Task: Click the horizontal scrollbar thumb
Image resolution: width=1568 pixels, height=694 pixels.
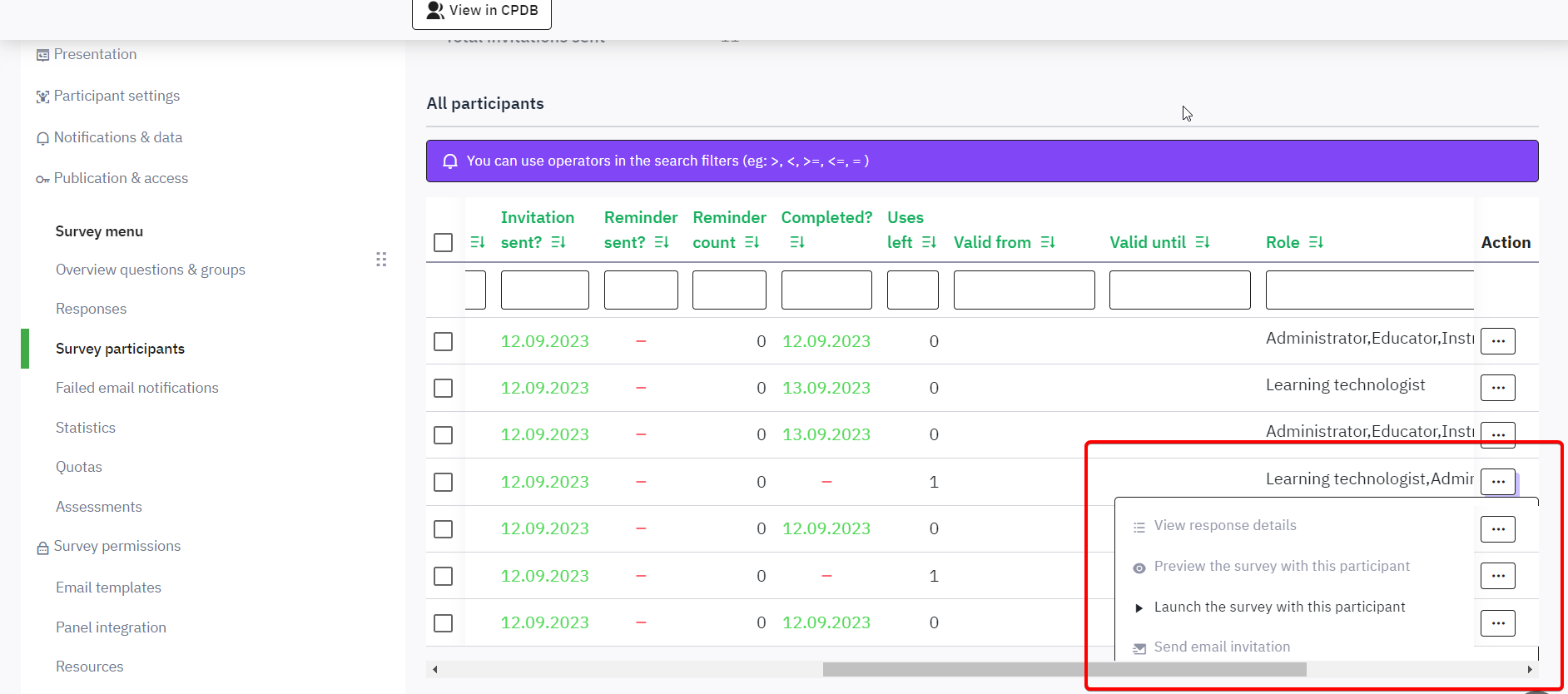Action: [x=1064, y=669]
